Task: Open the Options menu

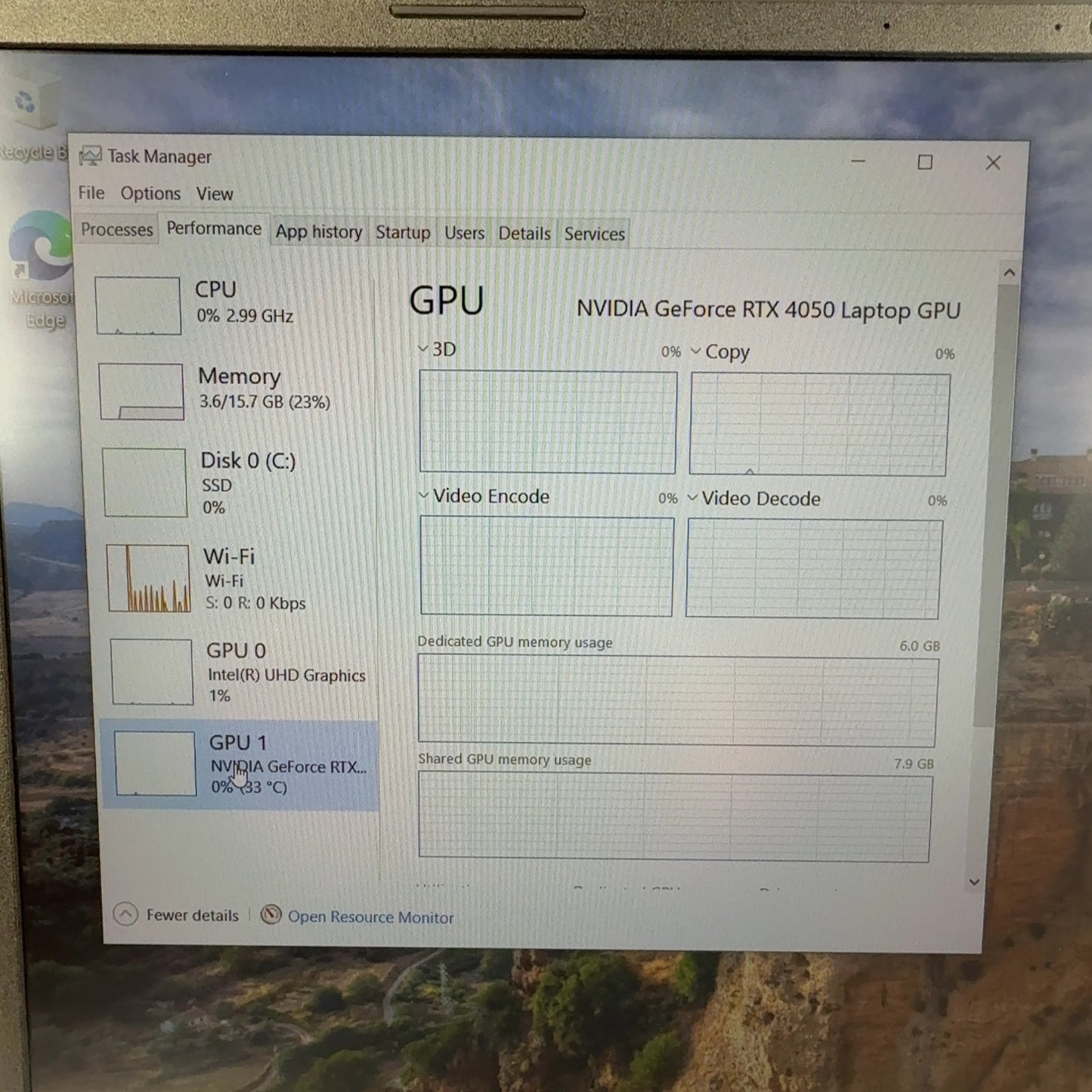Action: pos(150,193)
